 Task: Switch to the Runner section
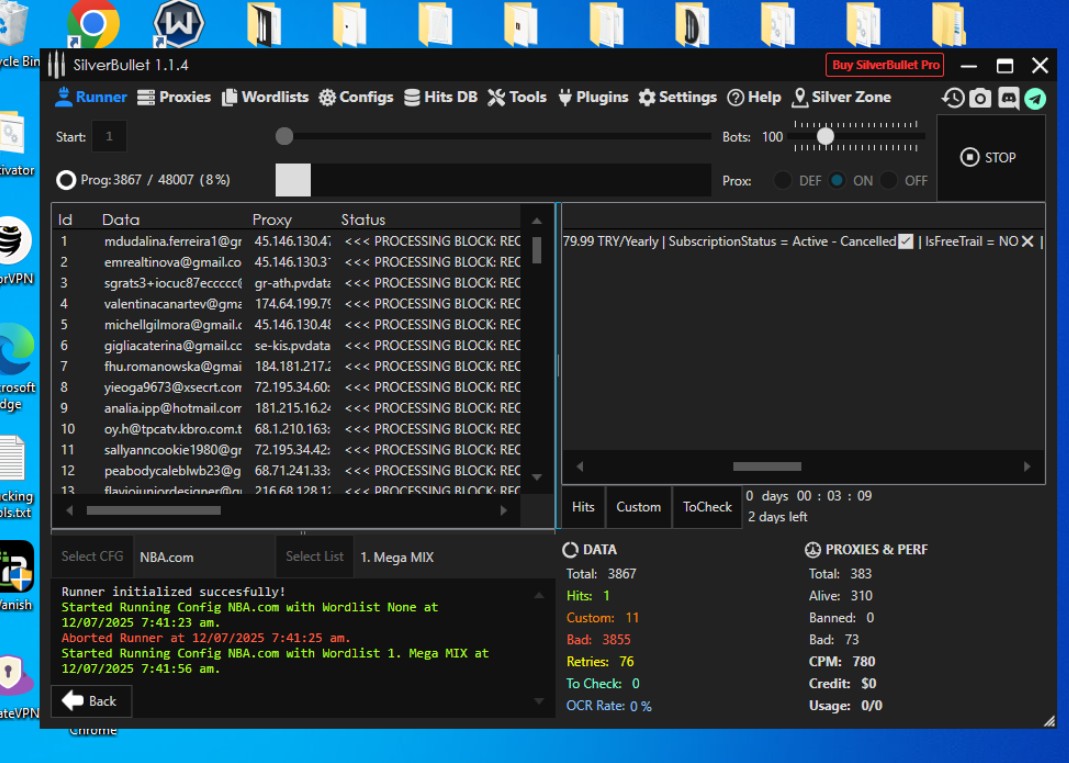91,98
